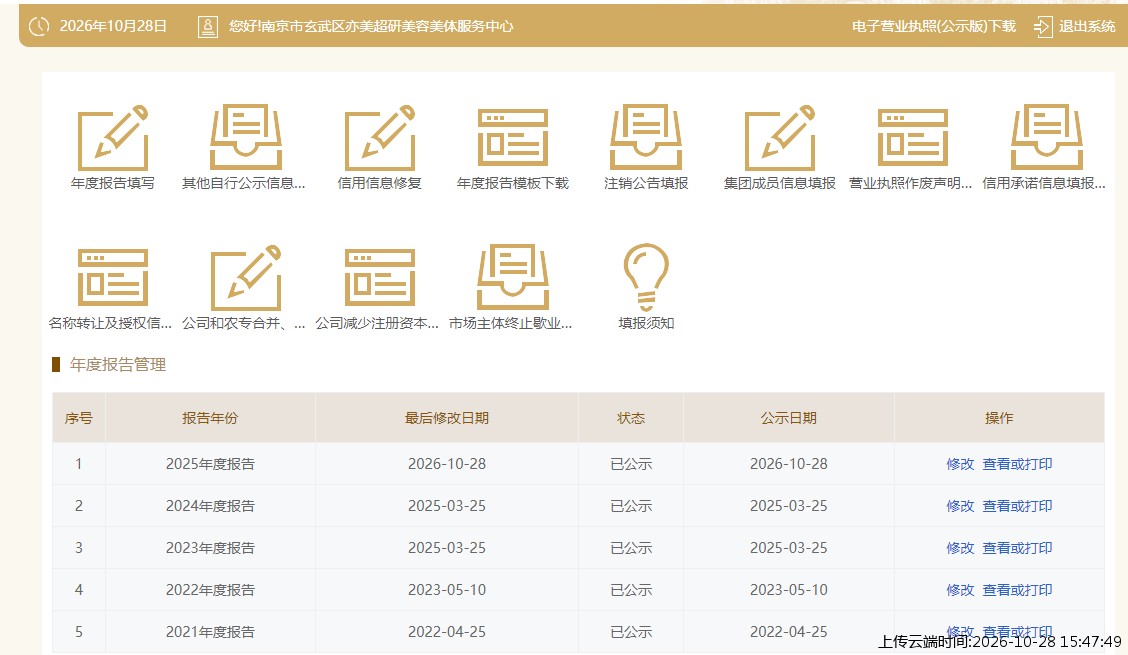
Task: Open 名称转让及授权信息 icon
Action: click(x=113, y=277)
